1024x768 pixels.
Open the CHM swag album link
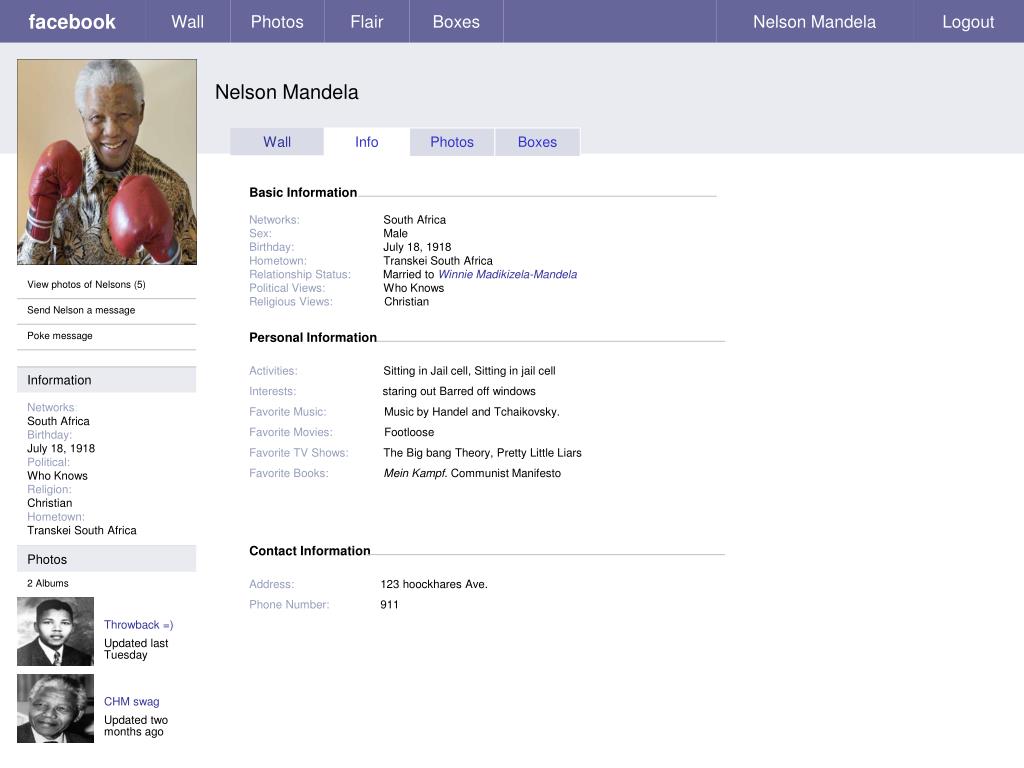click(x=131, y=701)
